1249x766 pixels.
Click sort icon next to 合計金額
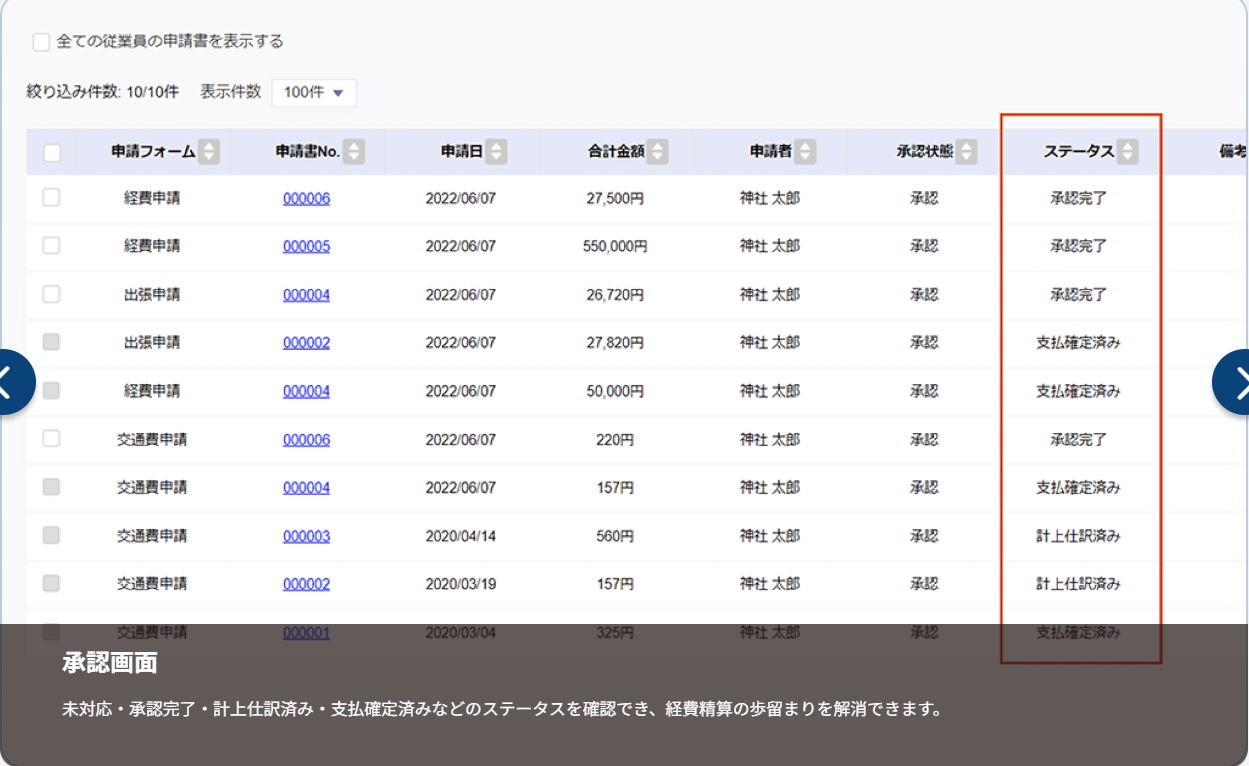[657, 152]
